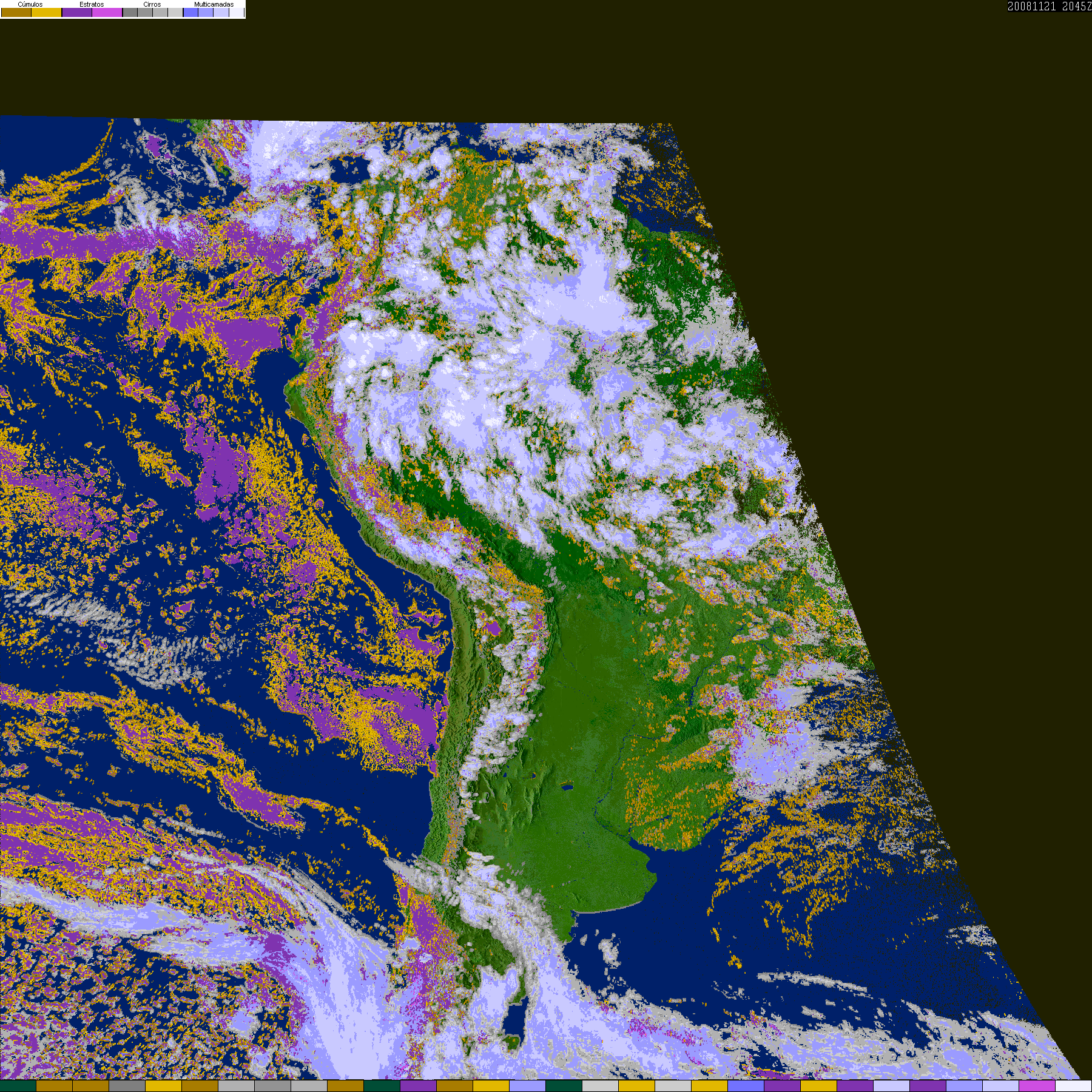
Task: Click the lightest gray Cirros legend swatch
Action: click(175, 12)
